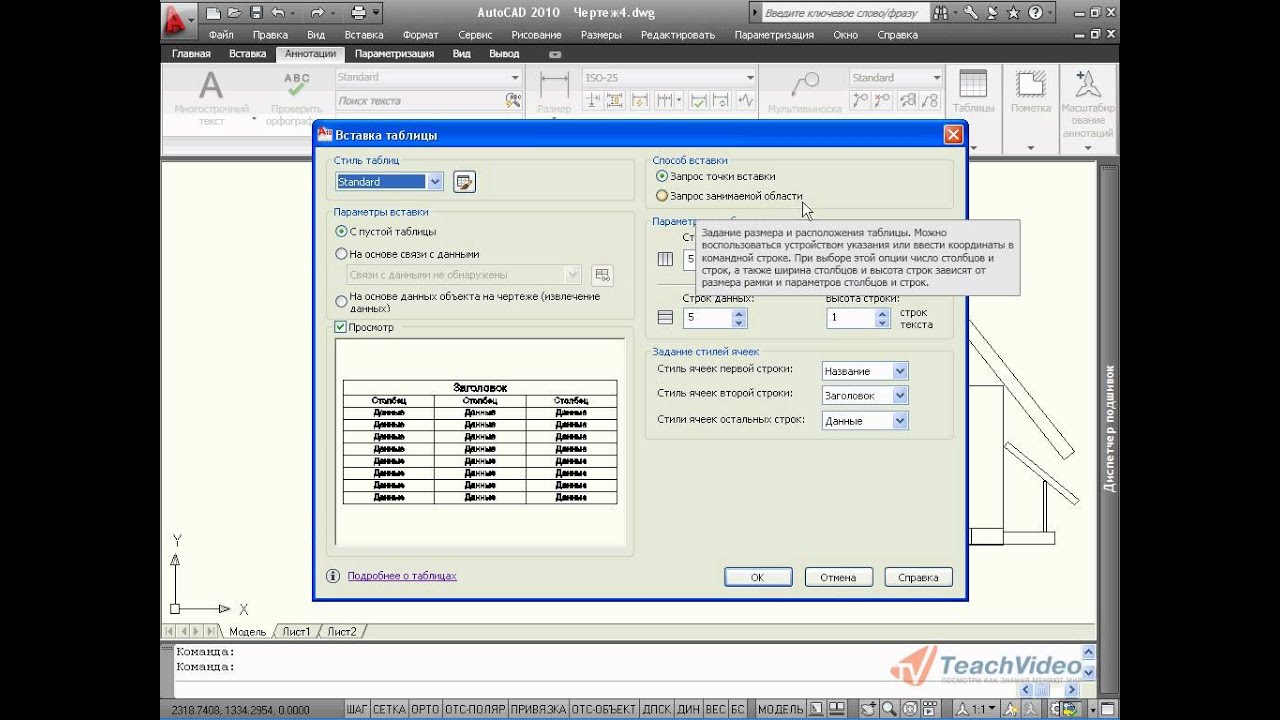The height and width of the screenshot is (720, 1280).
Task: Click the Help question mark icon in title bar
Action: (1035, 13)
